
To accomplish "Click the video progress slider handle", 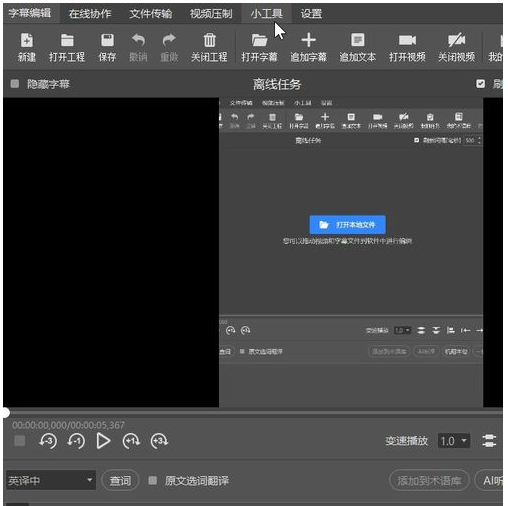I will (5, 413).
